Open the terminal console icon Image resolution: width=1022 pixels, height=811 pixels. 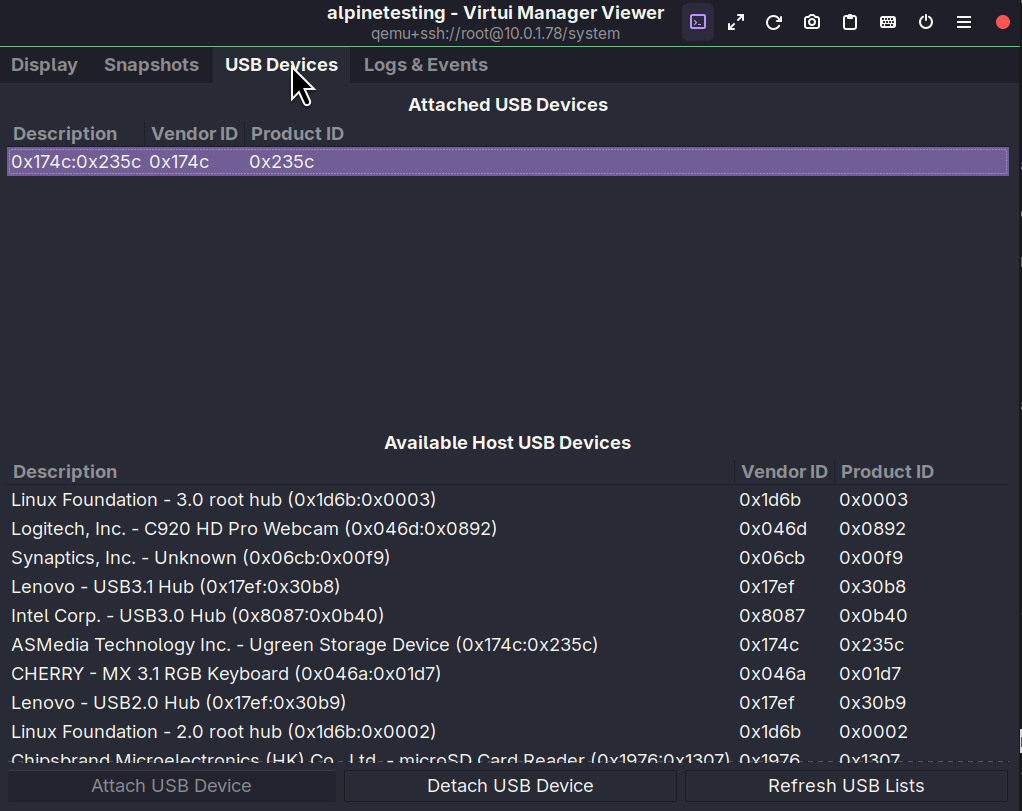[697, 21]
